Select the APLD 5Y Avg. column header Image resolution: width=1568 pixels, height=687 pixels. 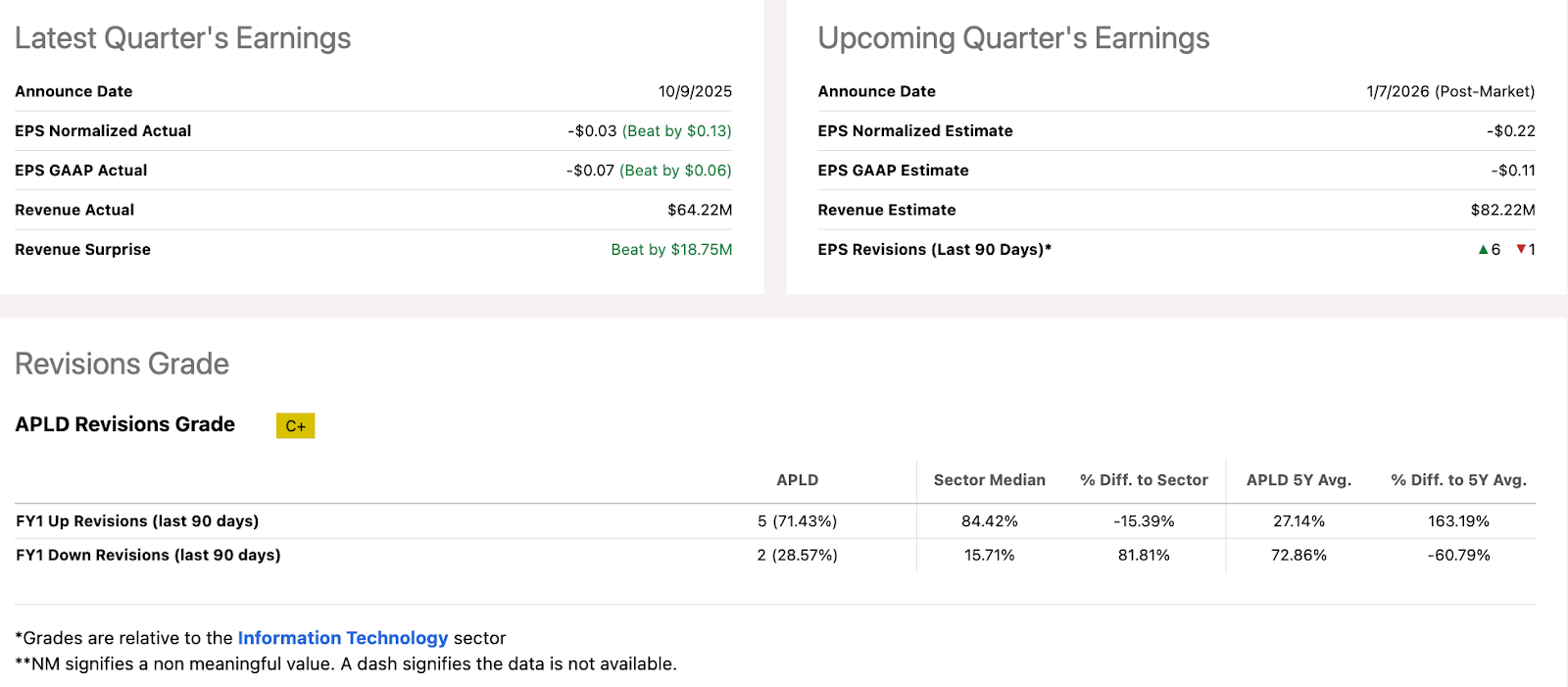click(x=1298, y=480)
